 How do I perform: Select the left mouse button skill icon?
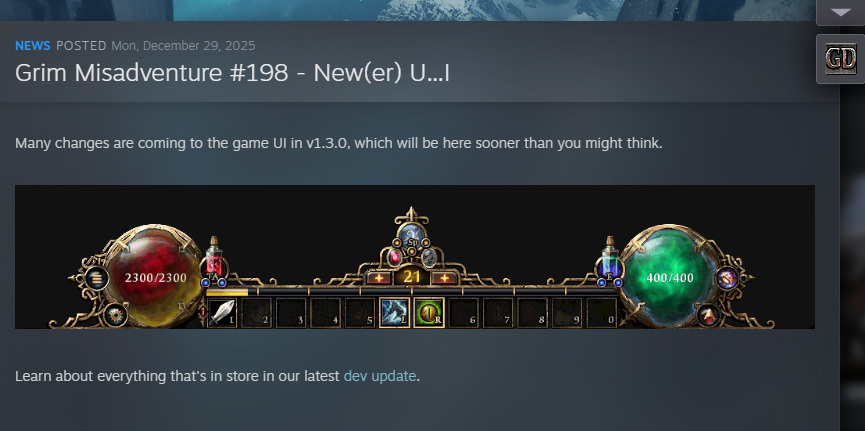(394, 313)
